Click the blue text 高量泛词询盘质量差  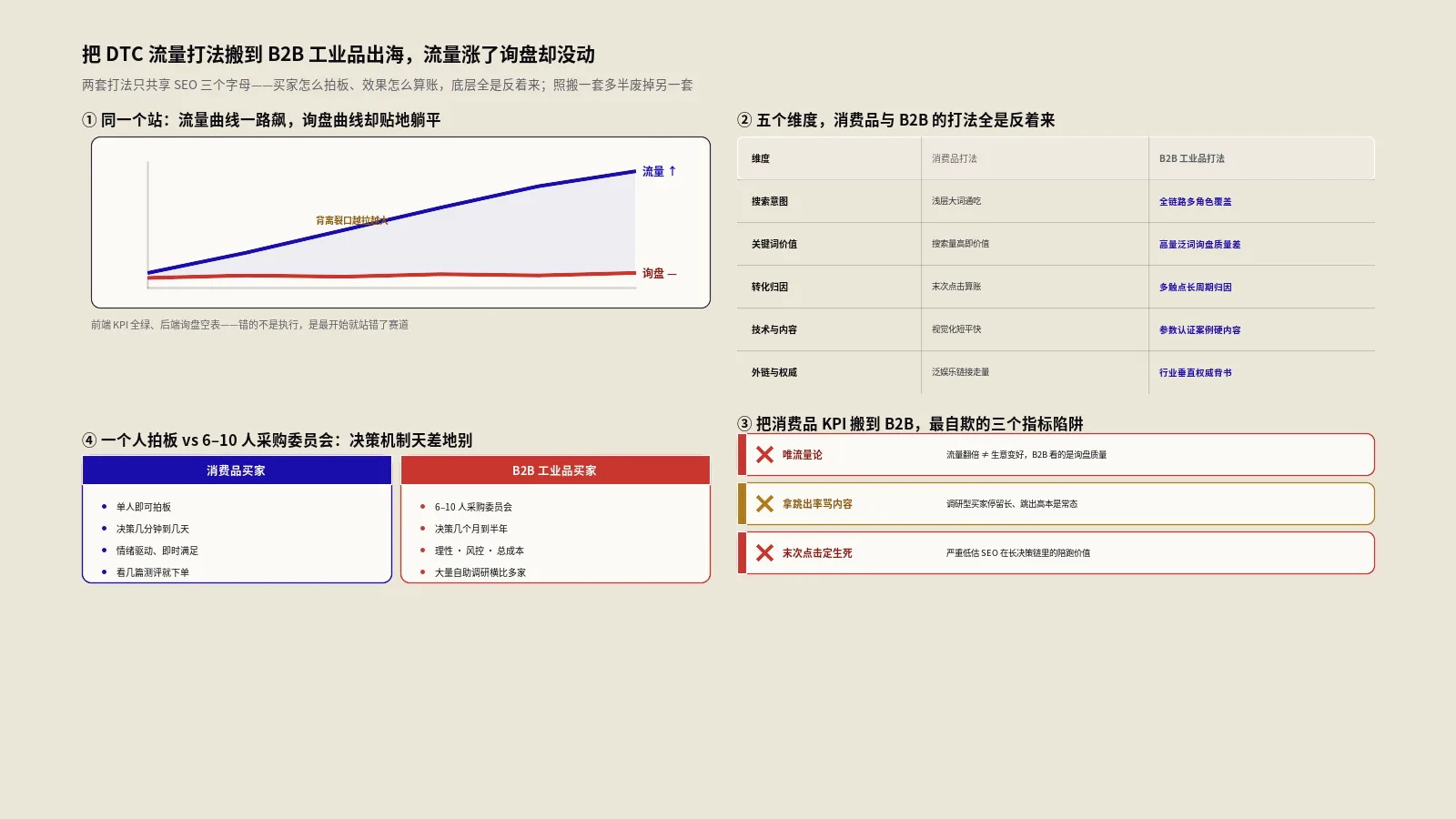[x=1199, y=245]
